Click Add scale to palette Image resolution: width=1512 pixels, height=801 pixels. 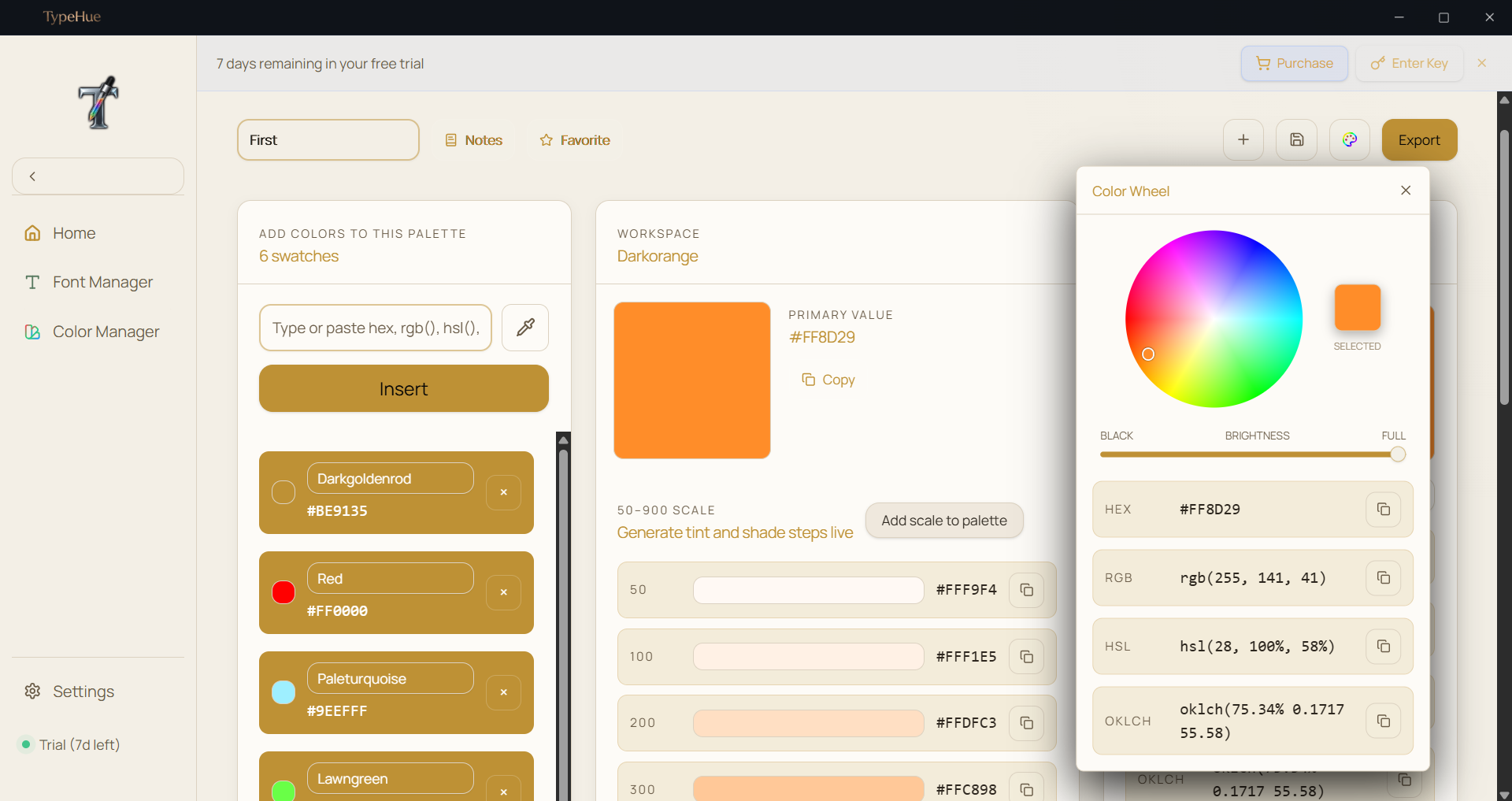pos(944,521)
